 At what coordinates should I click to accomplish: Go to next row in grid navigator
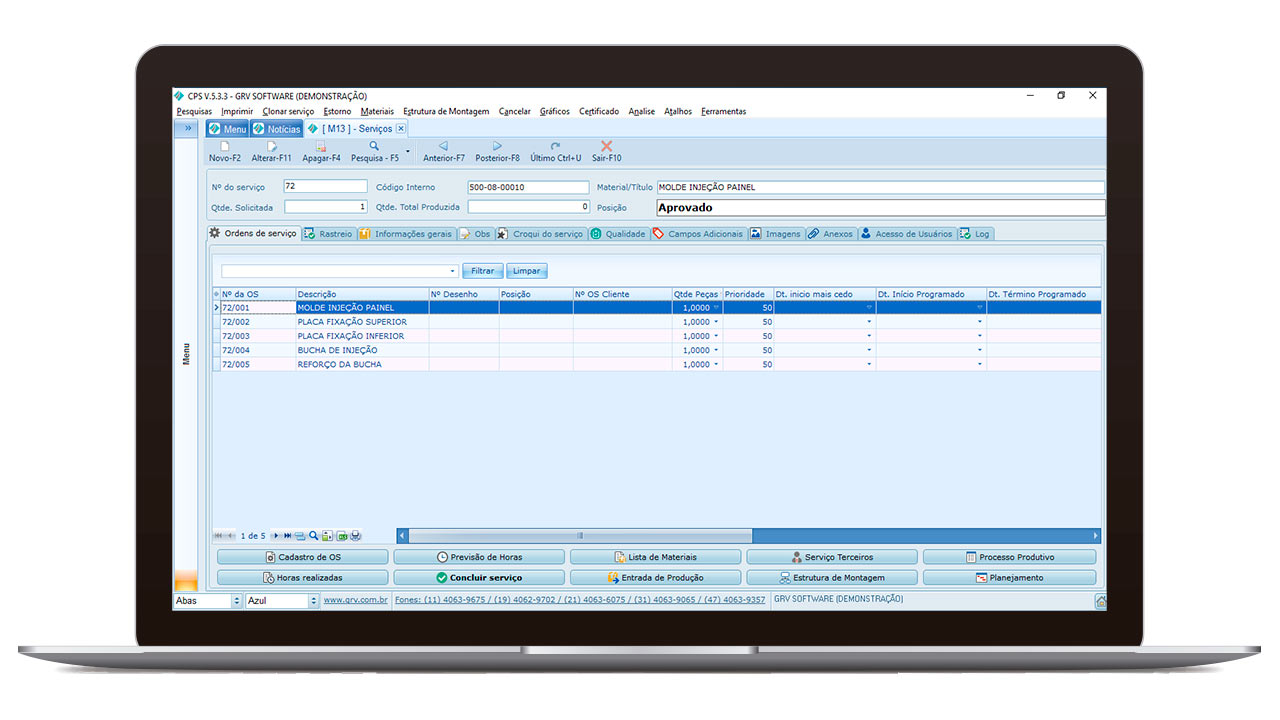tap(276, 536)
